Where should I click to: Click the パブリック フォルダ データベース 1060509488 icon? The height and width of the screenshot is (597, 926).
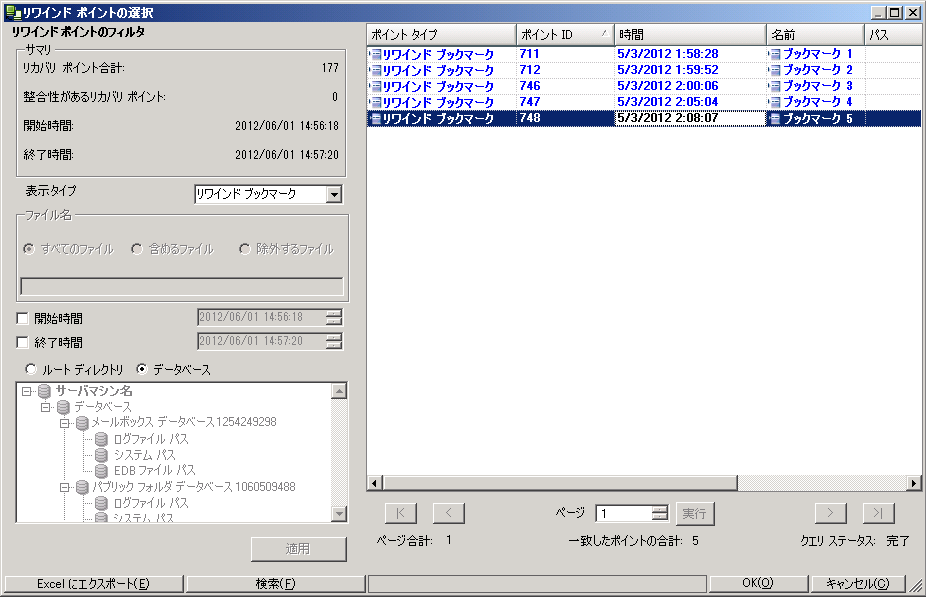coord(82,487)
